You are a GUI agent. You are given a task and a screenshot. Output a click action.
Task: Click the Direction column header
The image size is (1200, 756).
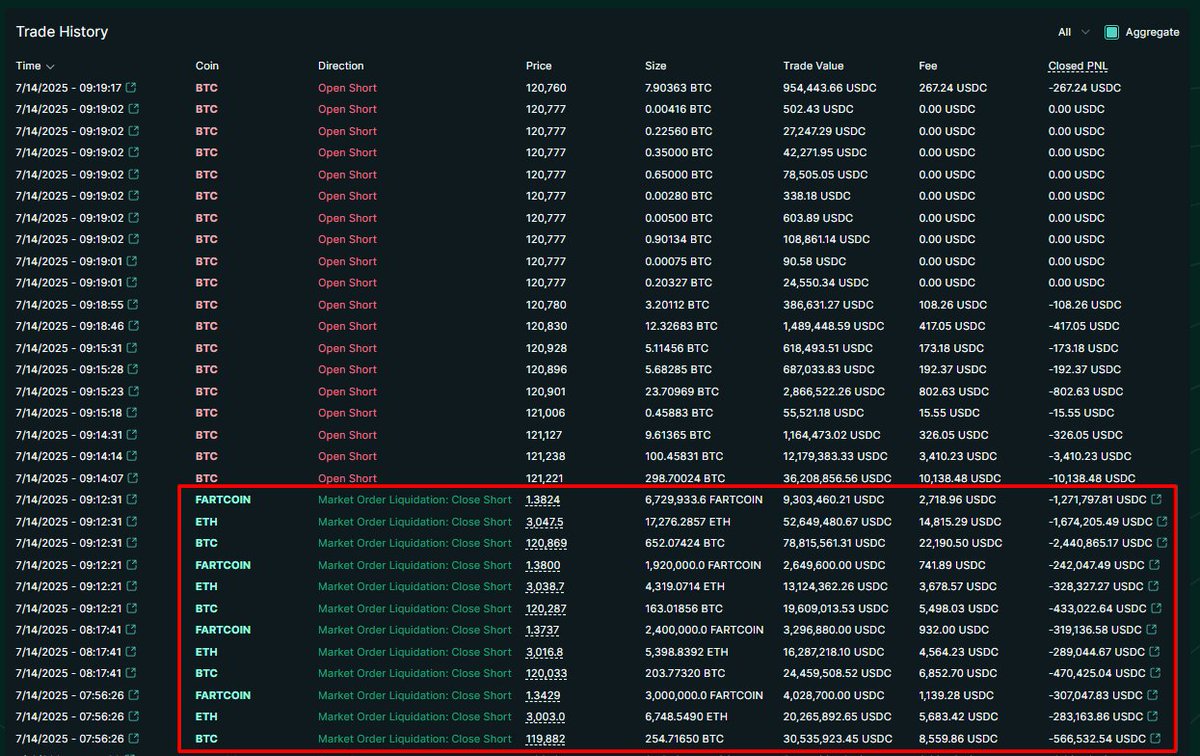pyautogui.click(x=341, y=66)
